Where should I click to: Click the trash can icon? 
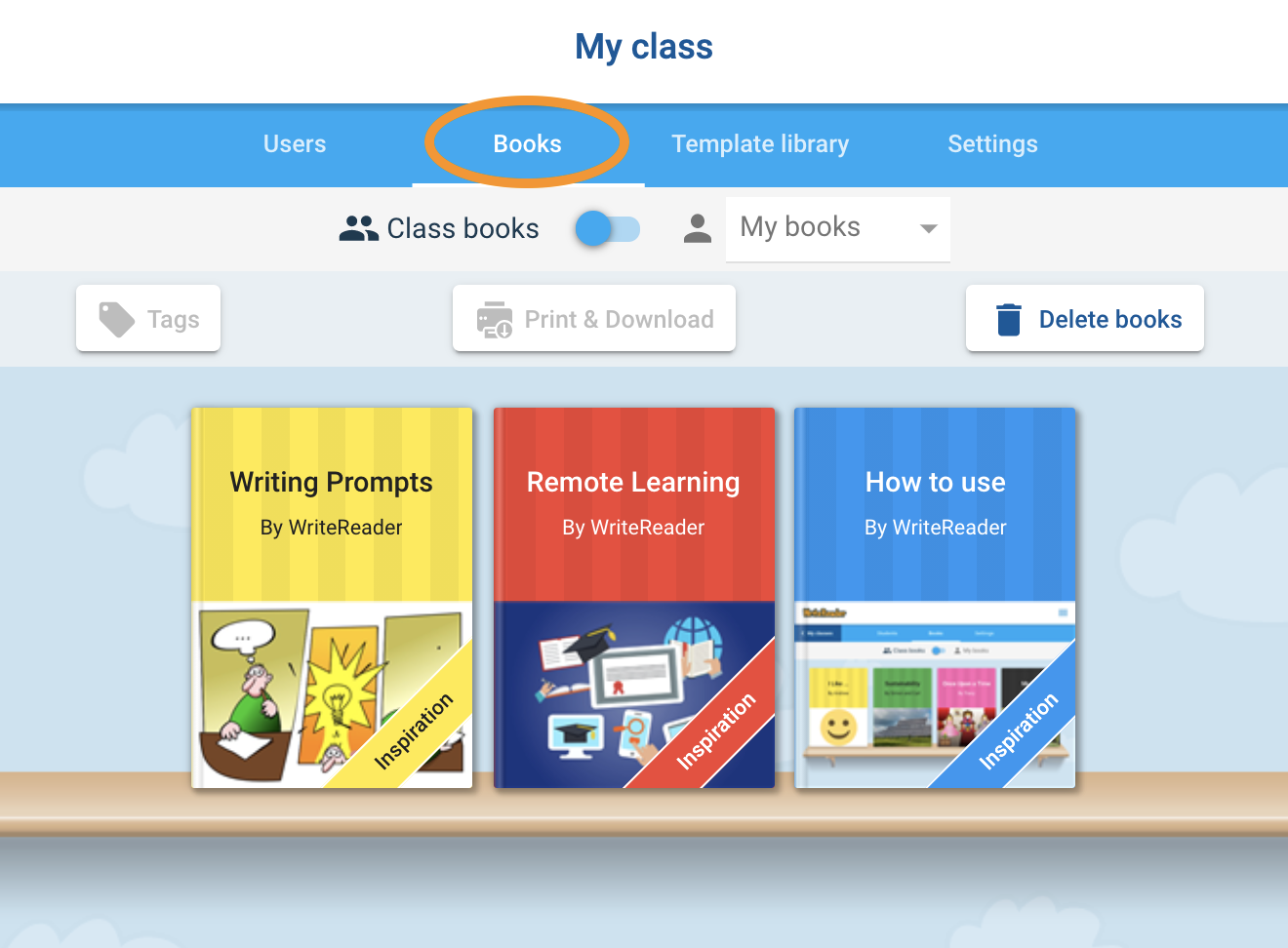pyautogui.click(x=1008, y=319)
